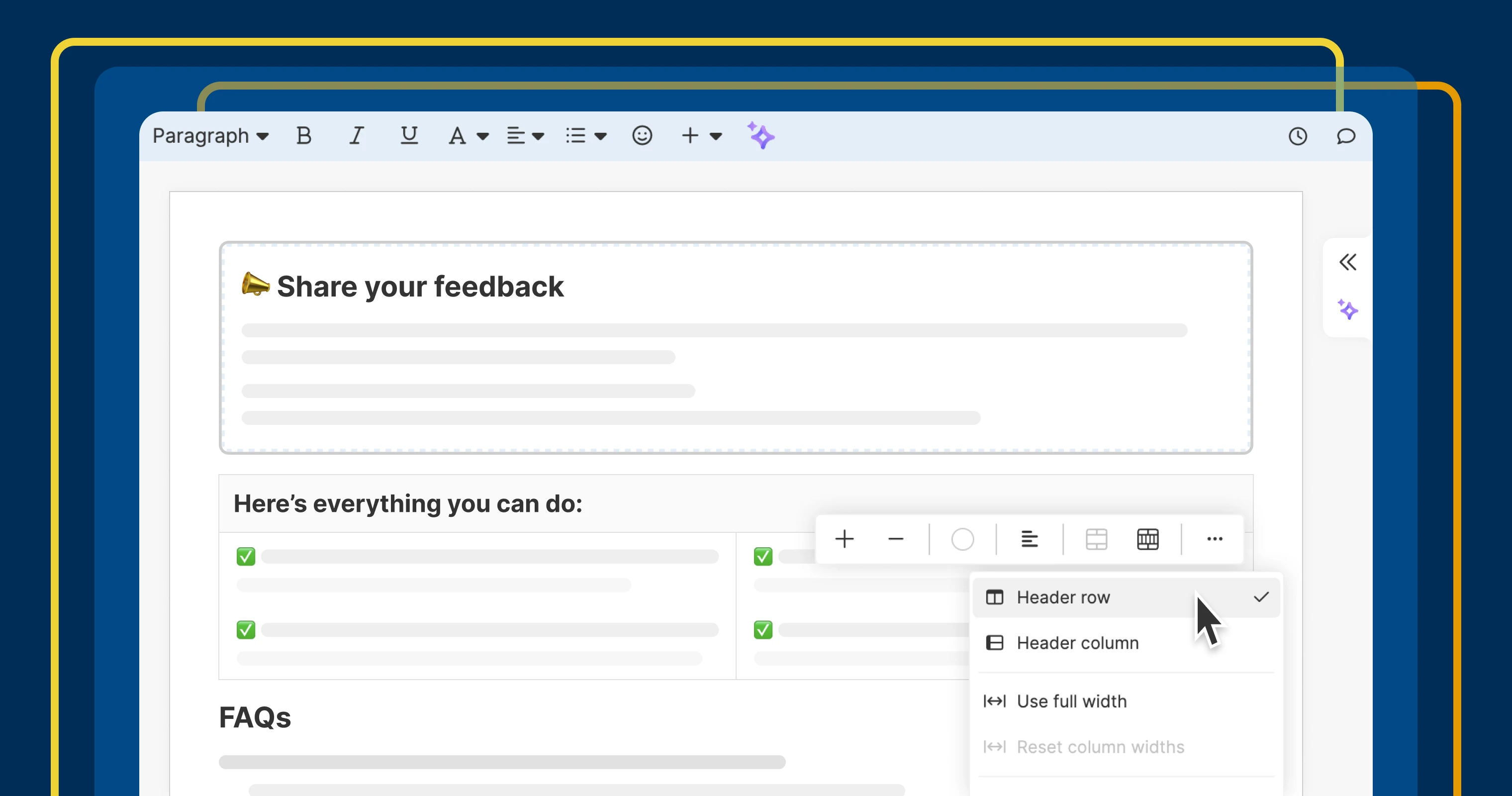Toggle italic formatting
The image size is (1512, 796).
tap(356, 136)
